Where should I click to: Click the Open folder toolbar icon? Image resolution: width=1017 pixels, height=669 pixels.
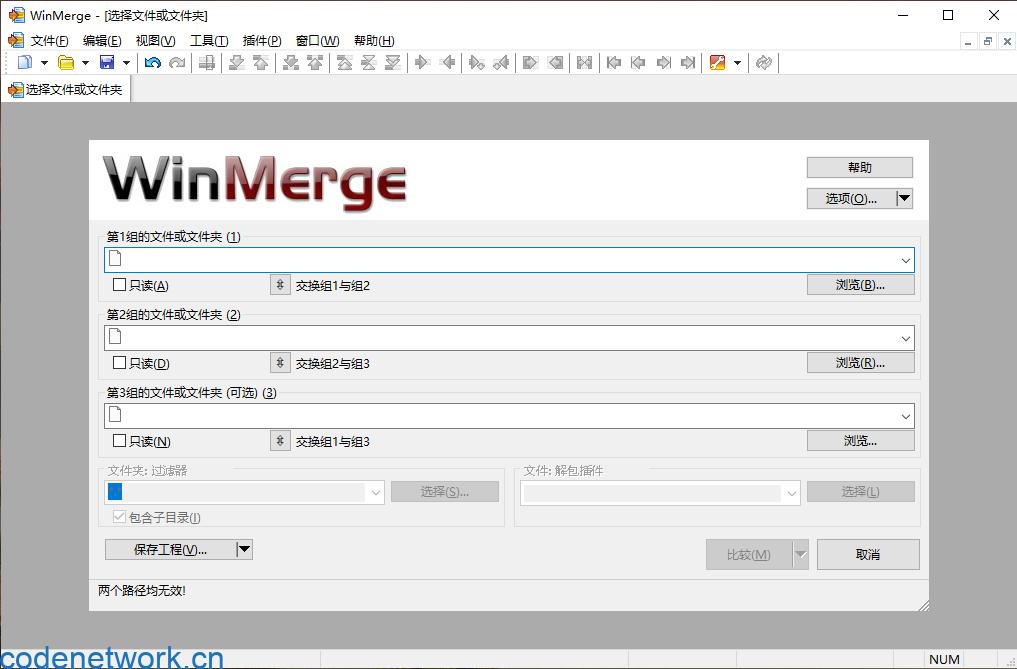pyautogui.click(x=66, y=63)
